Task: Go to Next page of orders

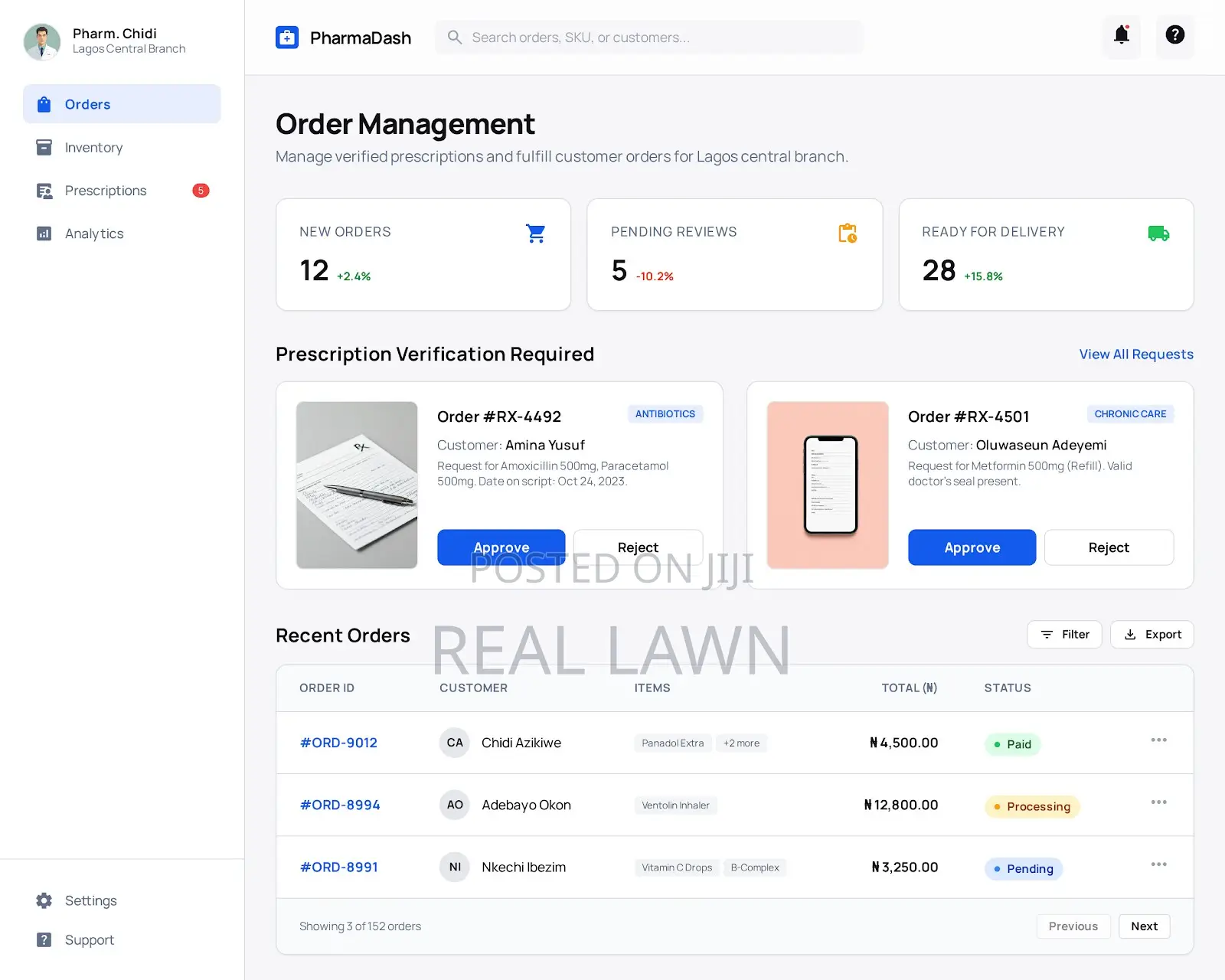Action: point(1145,926)
